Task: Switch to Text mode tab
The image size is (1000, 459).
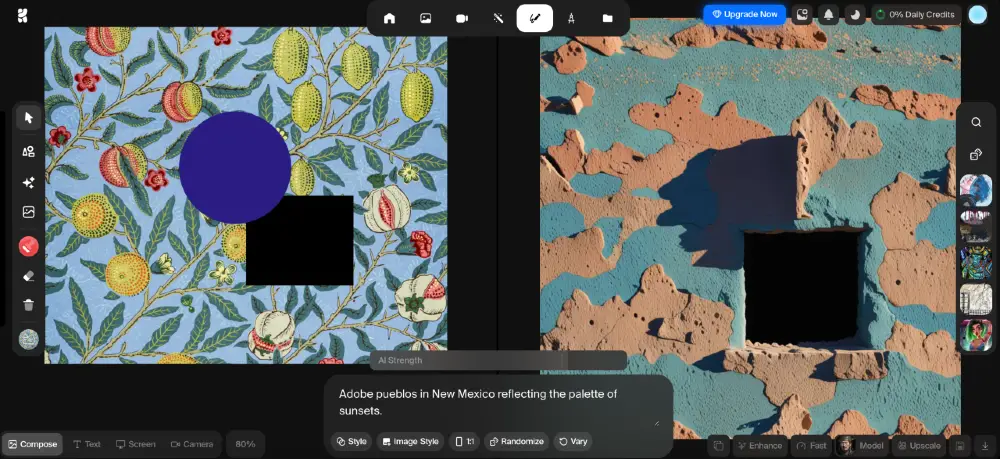Action: coord(87,444)
